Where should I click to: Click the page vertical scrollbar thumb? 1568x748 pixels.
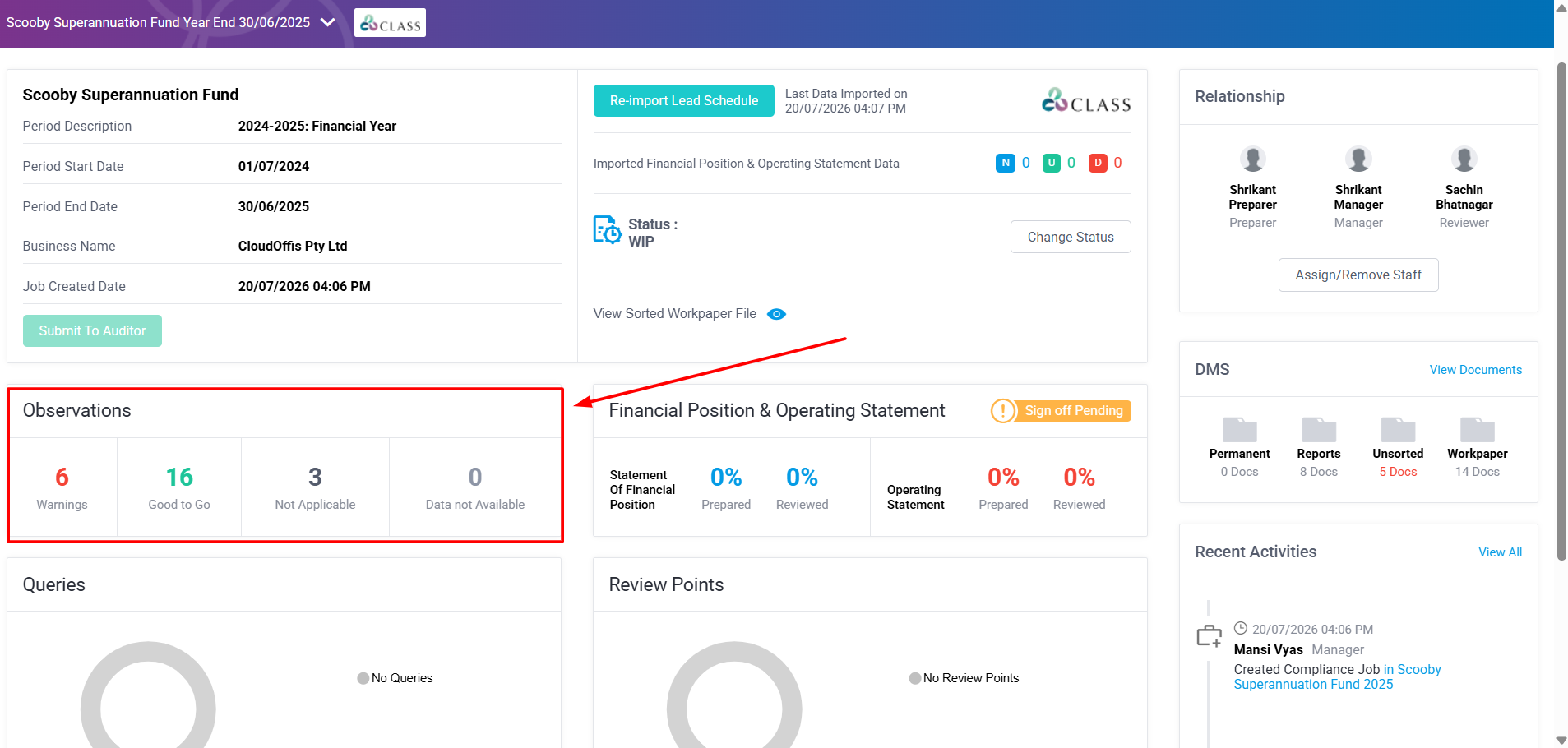tap(1561, 312)
